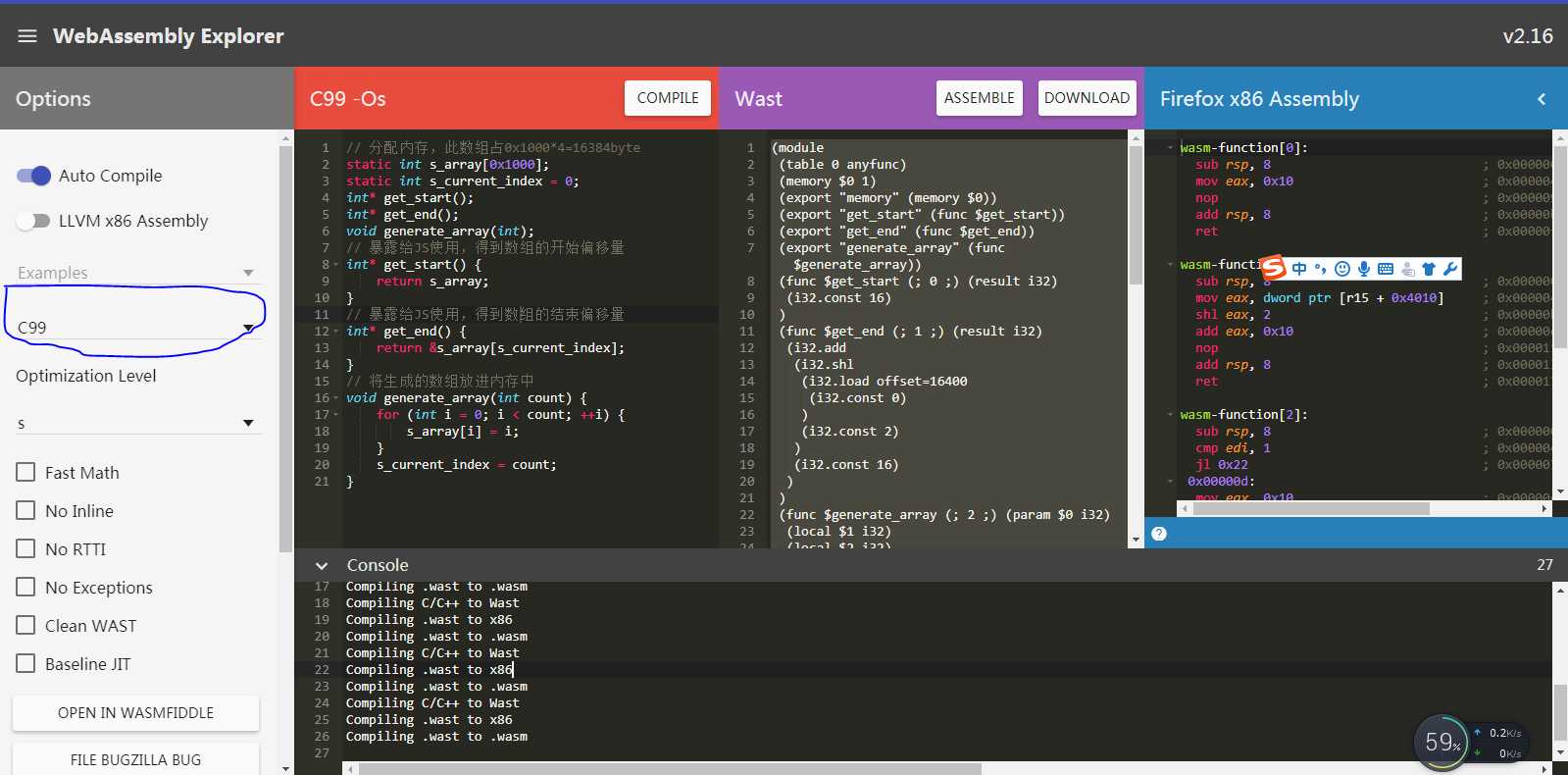The height and width of the screenshot is (775, 1568).
Task: Check the Fast Math option
Action: tap(26, 472)
